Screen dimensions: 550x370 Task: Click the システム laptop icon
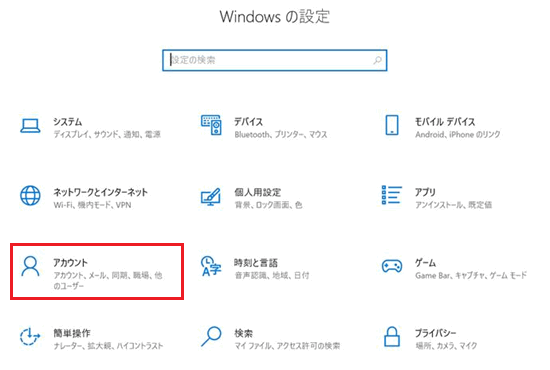coord(30,126)
